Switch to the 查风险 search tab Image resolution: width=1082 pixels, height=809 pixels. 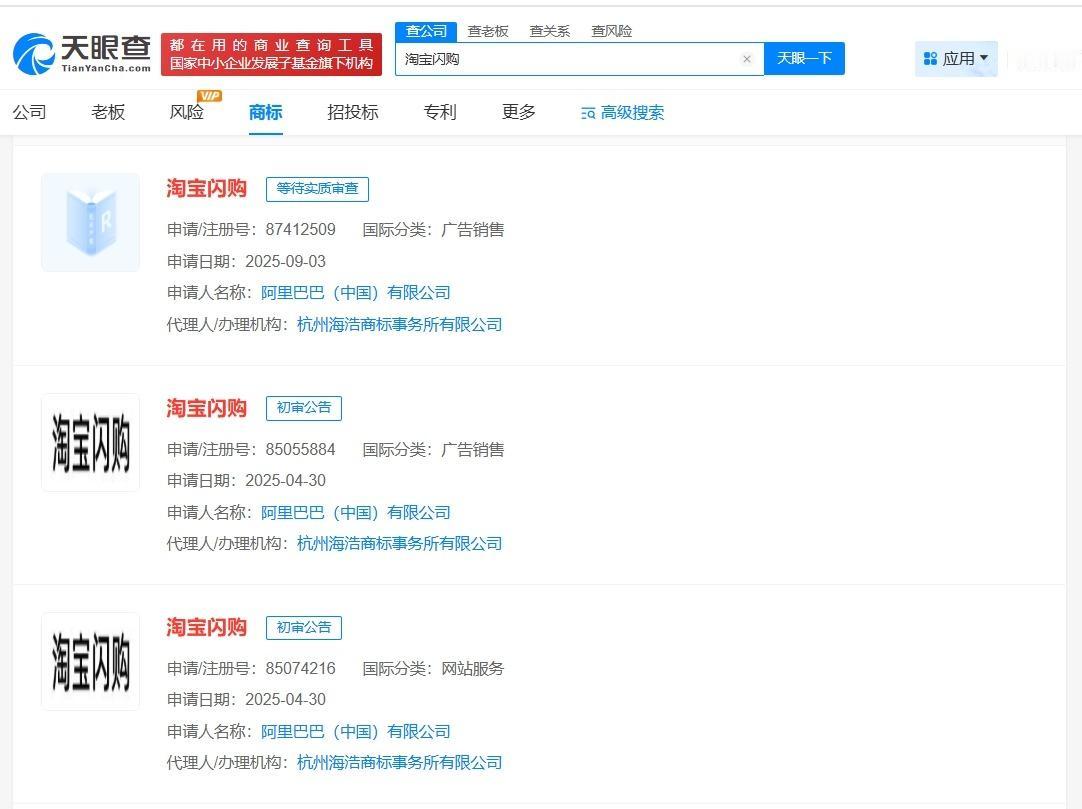pyautogui.click(x=611, y=31)
